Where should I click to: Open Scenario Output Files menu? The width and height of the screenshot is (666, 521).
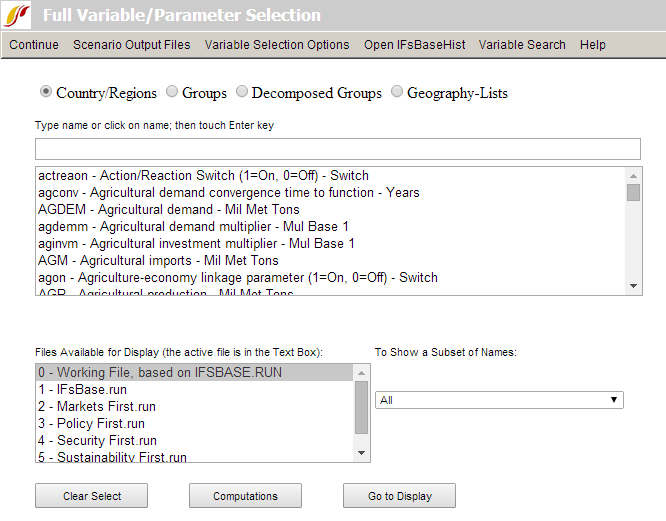(x=131, y=45)
